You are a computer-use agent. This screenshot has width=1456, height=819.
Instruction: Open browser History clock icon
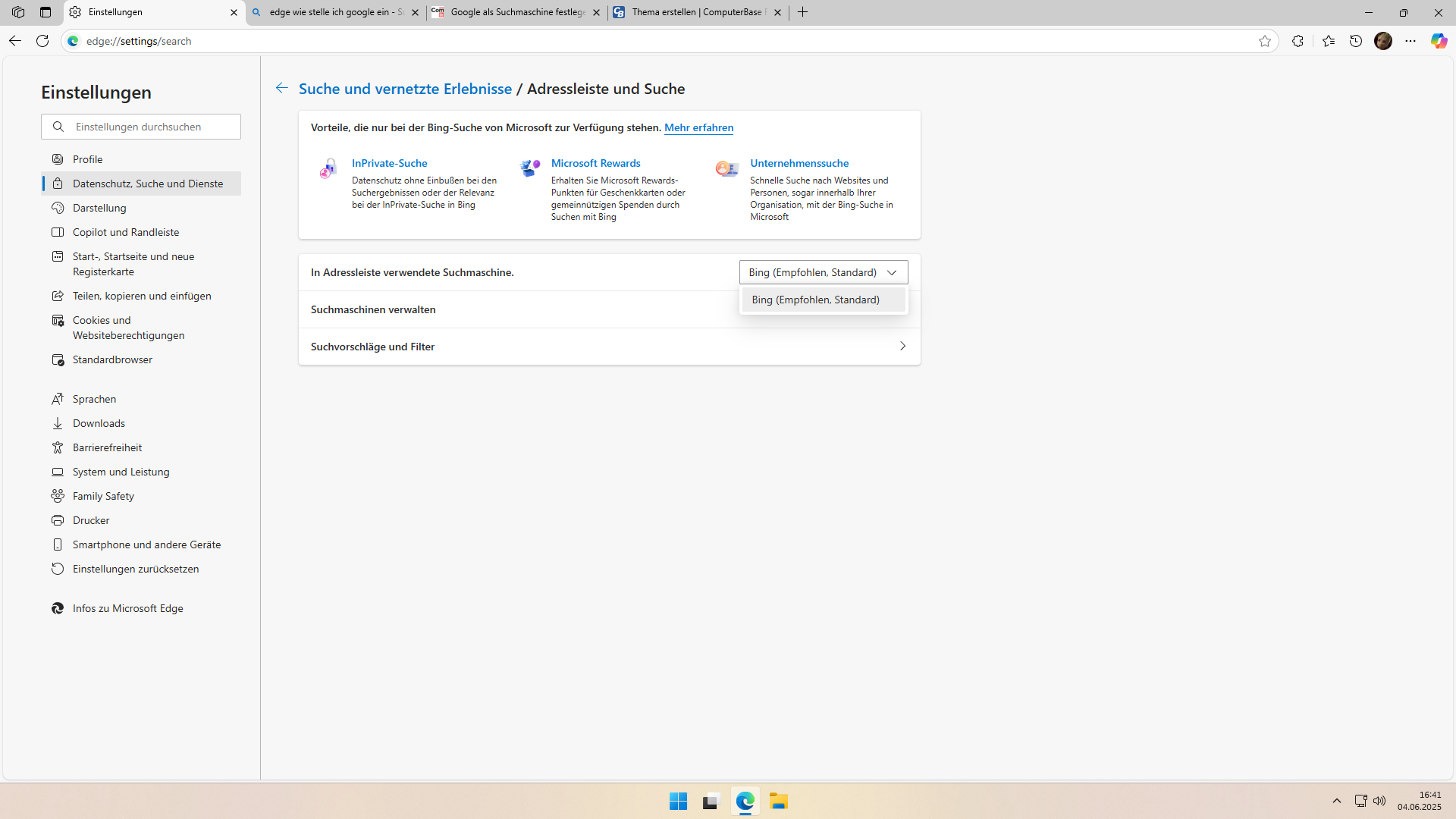click(x=1356, y=41)
